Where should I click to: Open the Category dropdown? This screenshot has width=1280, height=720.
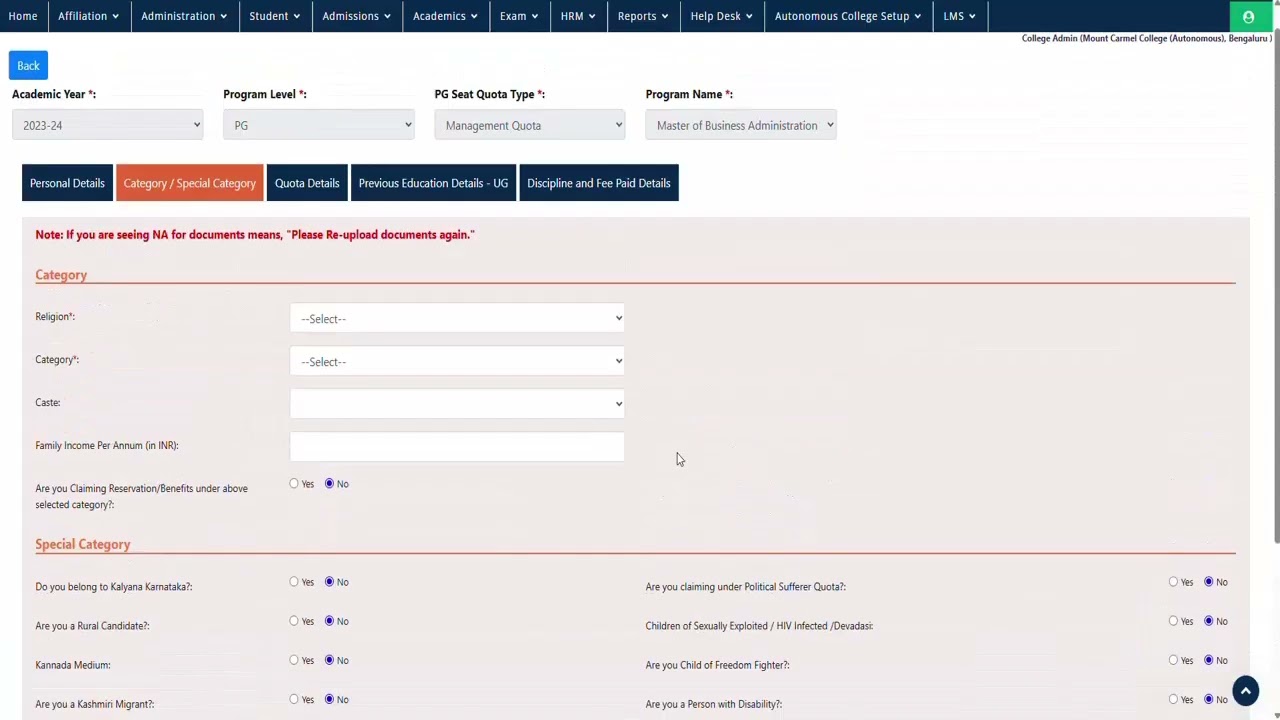click(x=457, y=362)
